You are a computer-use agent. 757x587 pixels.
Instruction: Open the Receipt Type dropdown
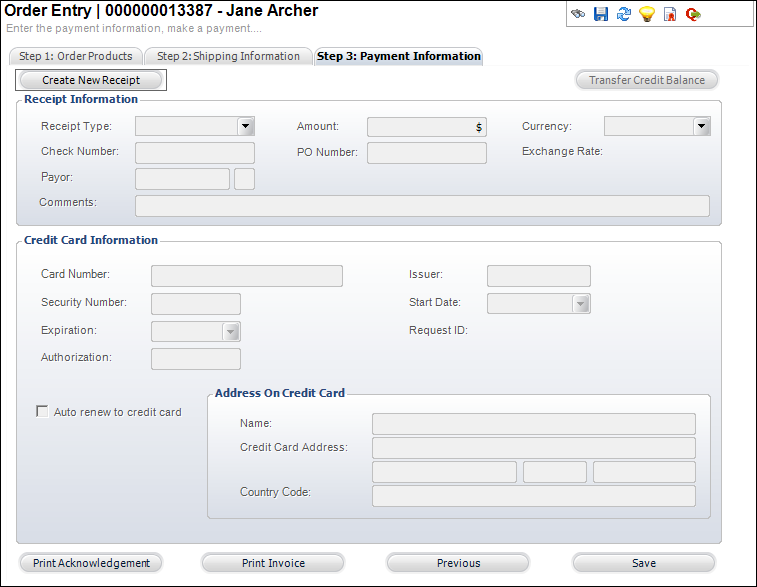pyautogui.click(x=246, y=126)
